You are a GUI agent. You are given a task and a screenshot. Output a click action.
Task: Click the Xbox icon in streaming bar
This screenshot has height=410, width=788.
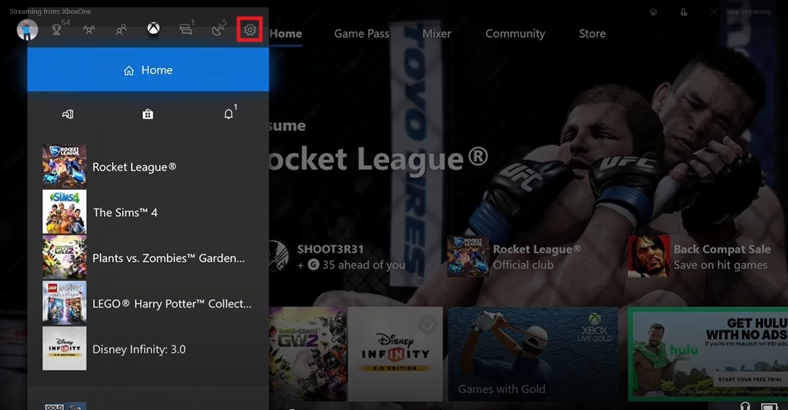(x=653, y=12)
